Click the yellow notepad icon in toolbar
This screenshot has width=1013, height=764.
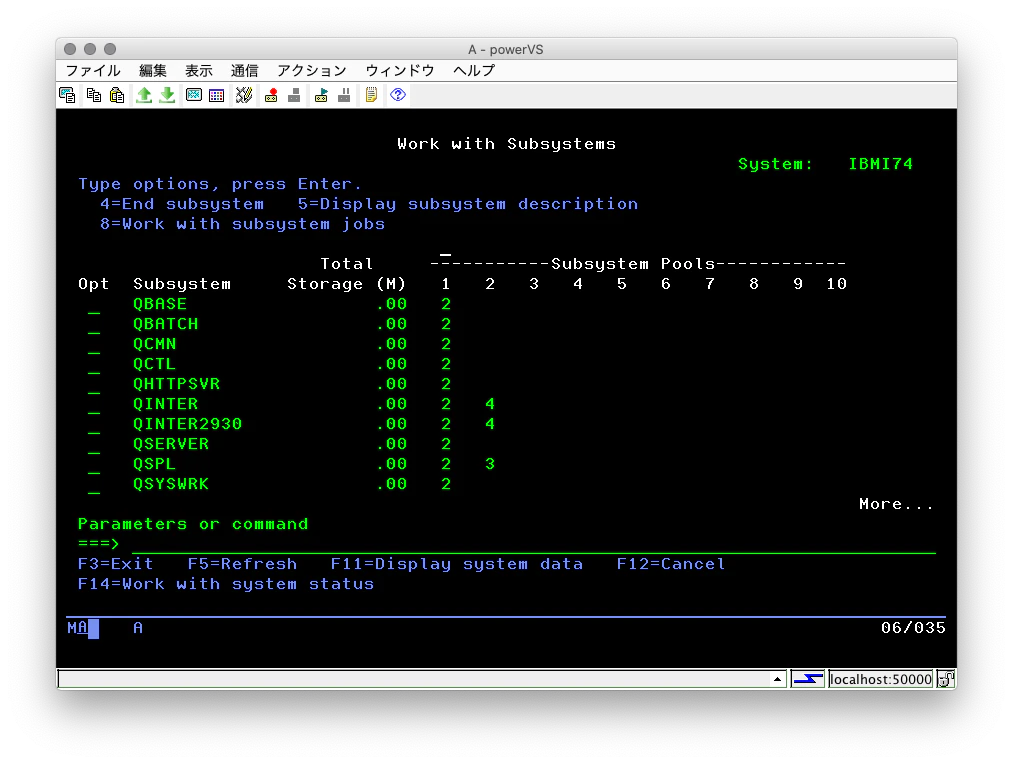pyautogui.click(x=371, y=95)
